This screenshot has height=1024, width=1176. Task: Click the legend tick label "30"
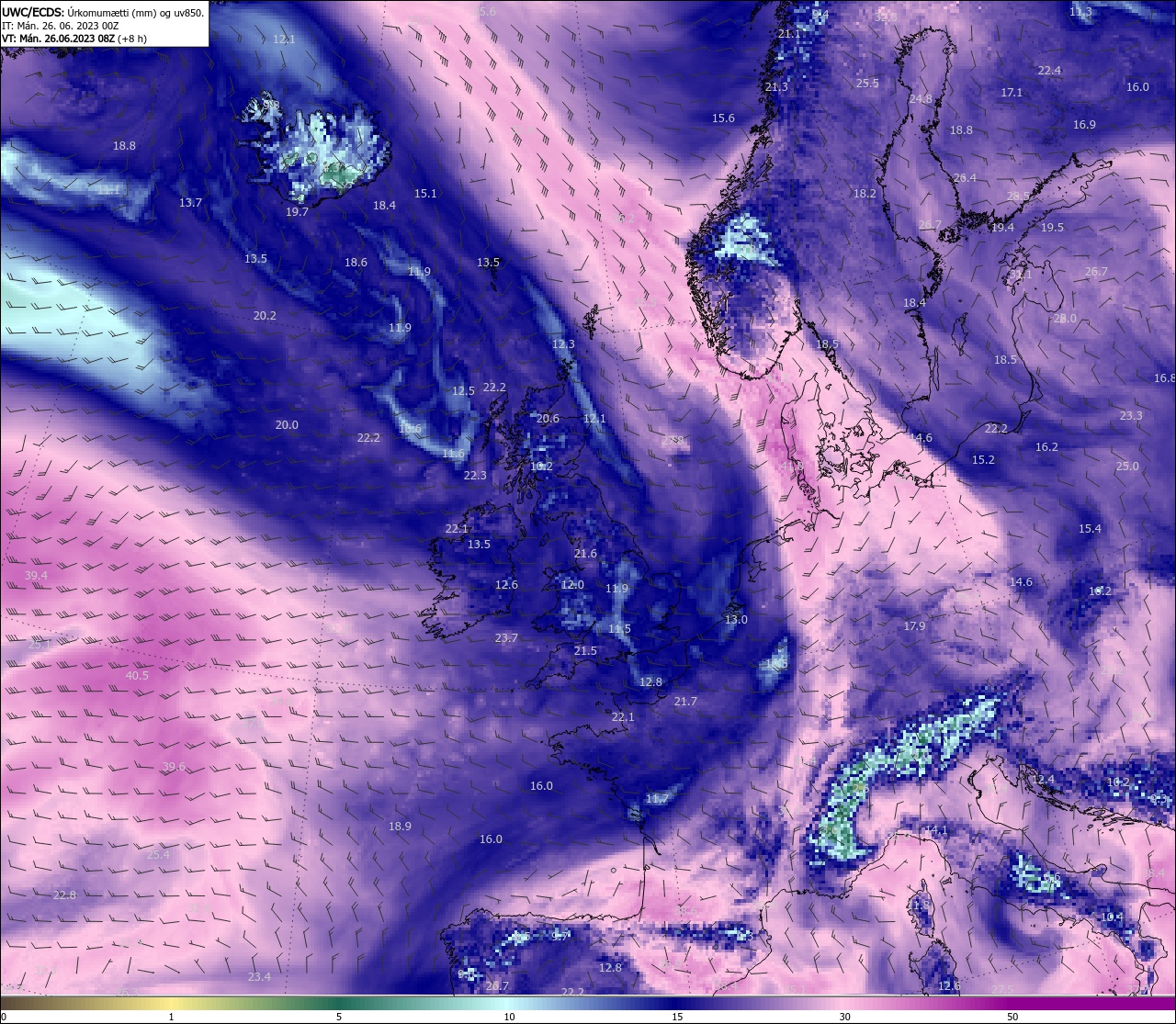click(x=844, y=1017)
